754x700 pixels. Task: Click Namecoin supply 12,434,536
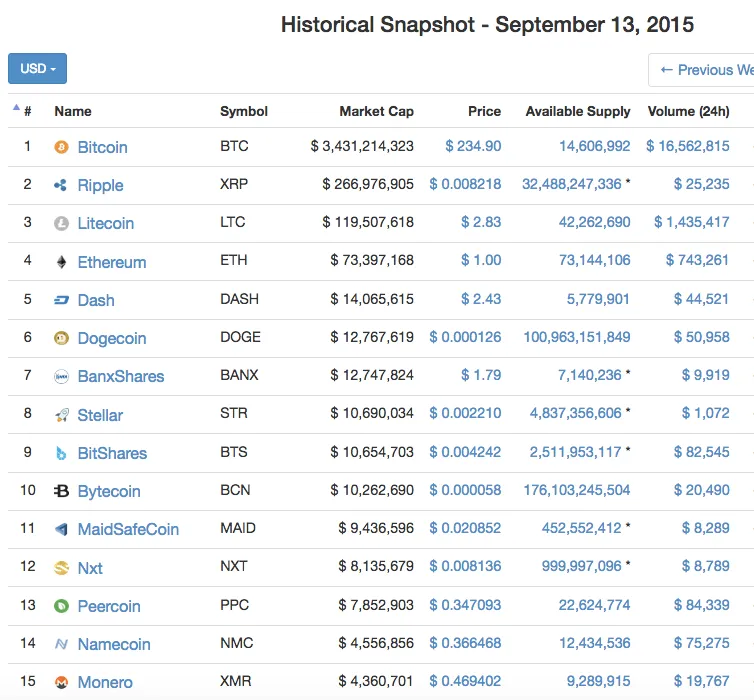[594, 643]
